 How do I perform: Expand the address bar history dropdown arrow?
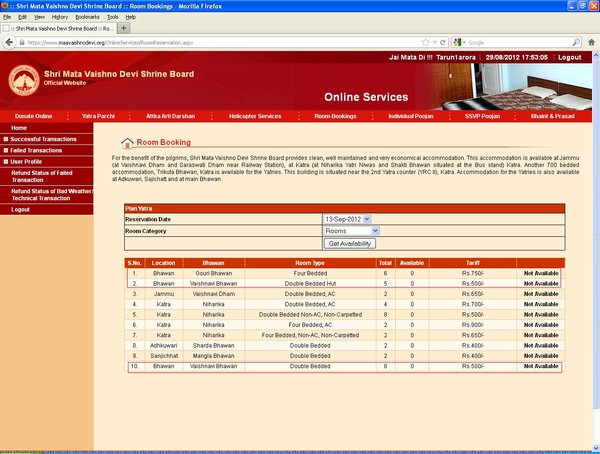(434, 43)
